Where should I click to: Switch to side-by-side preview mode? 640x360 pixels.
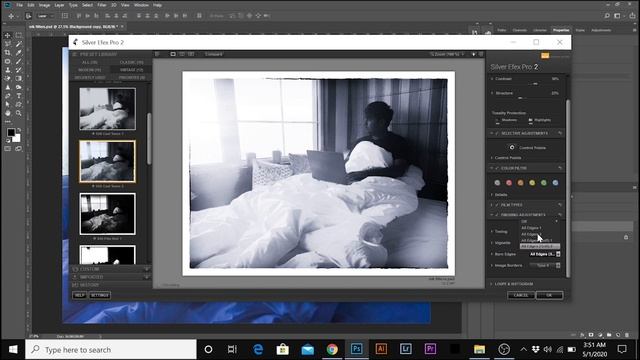[x=191, y=54]
